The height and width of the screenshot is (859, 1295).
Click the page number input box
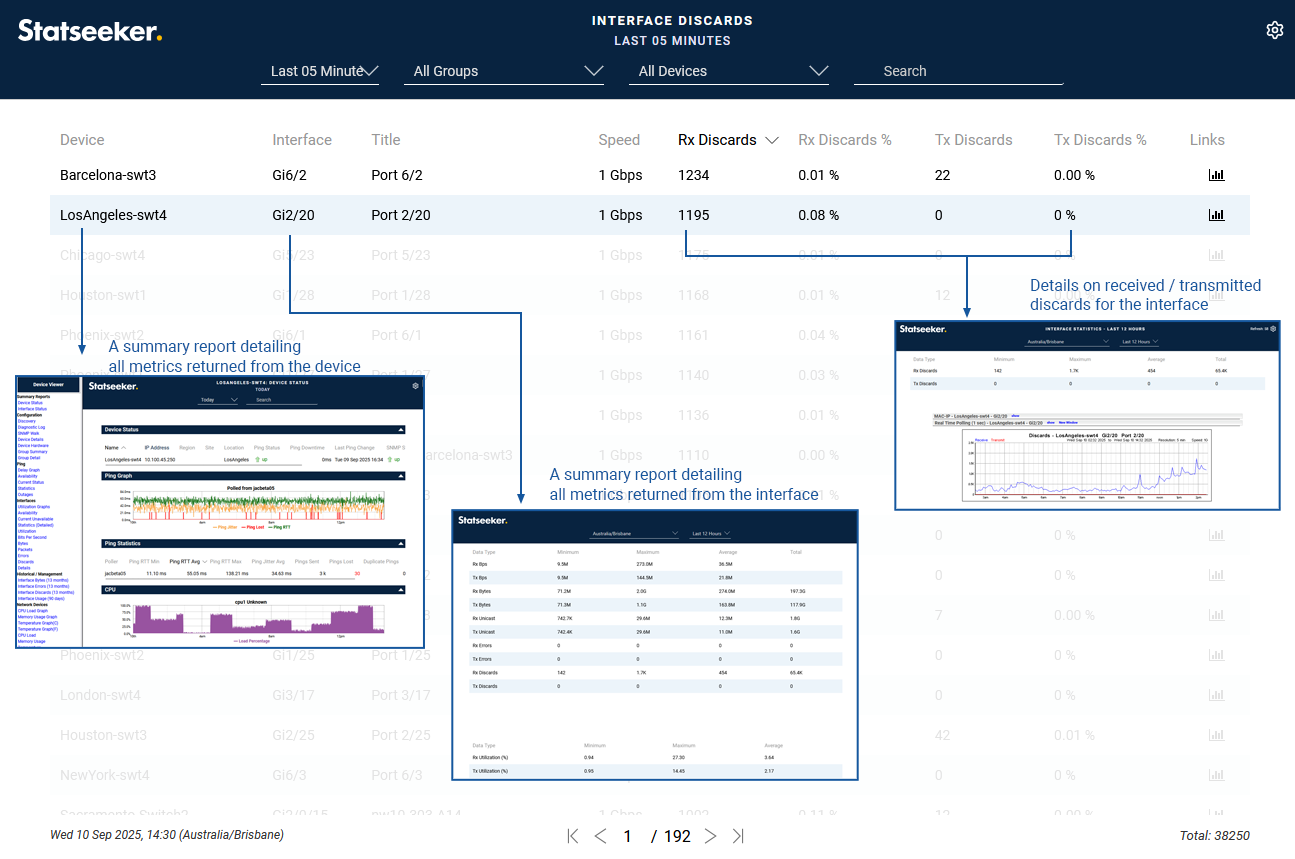click(x=628, y=836)
